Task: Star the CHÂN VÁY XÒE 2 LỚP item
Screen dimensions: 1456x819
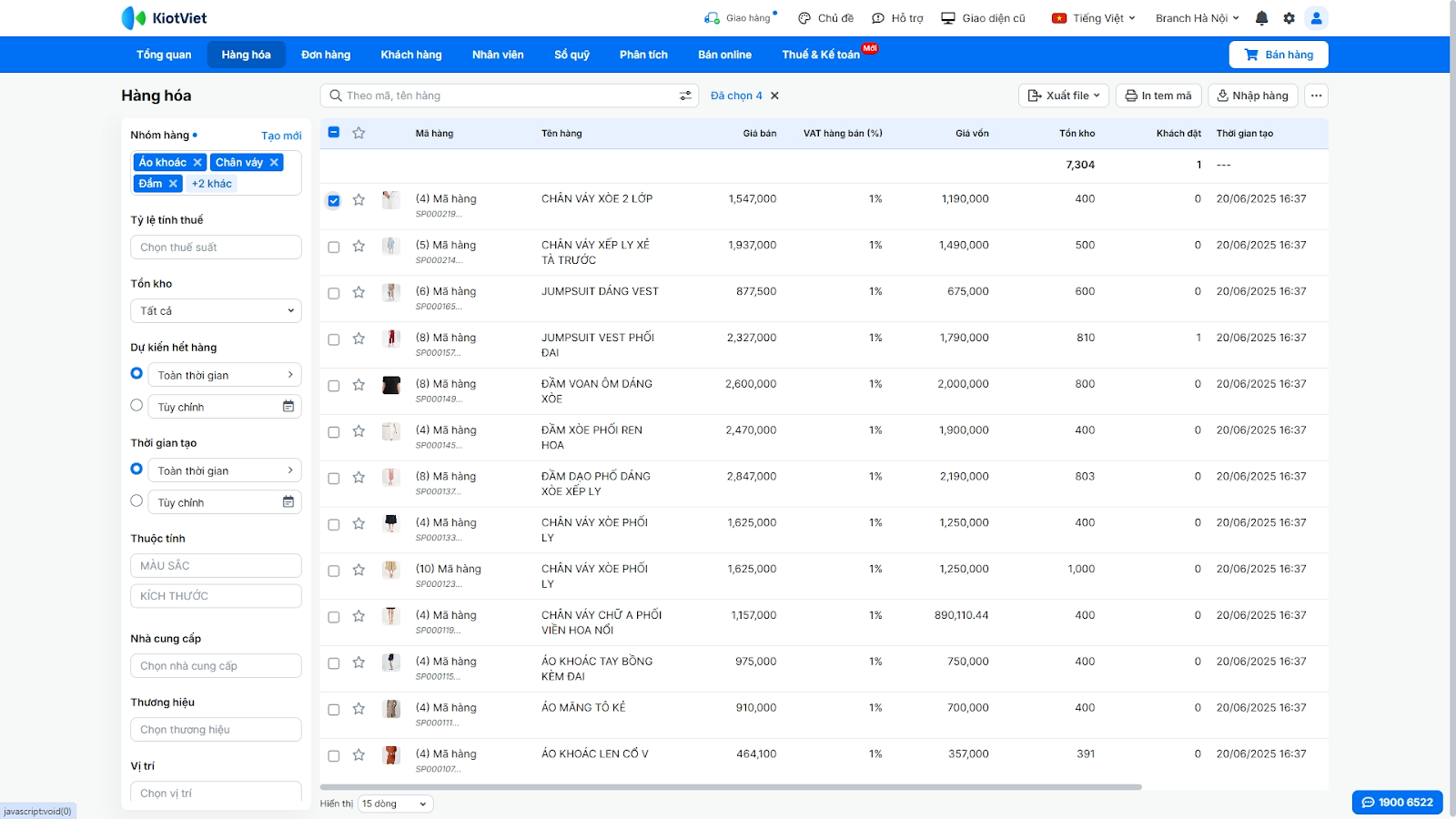Action: [x=359, y=200]
